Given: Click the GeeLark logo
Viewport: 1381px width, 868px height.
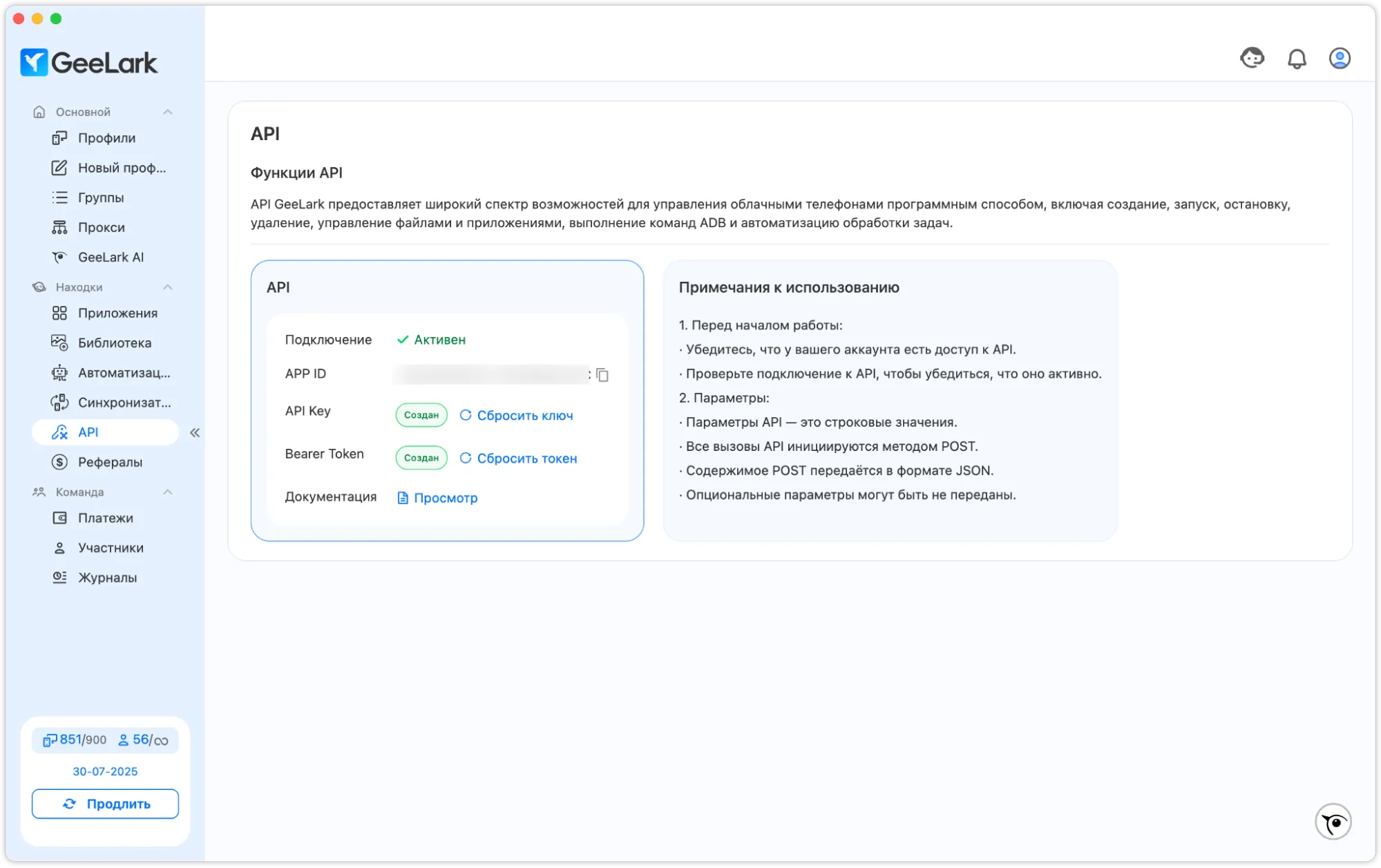Looking at the screenshot, I should click(89, 63).
